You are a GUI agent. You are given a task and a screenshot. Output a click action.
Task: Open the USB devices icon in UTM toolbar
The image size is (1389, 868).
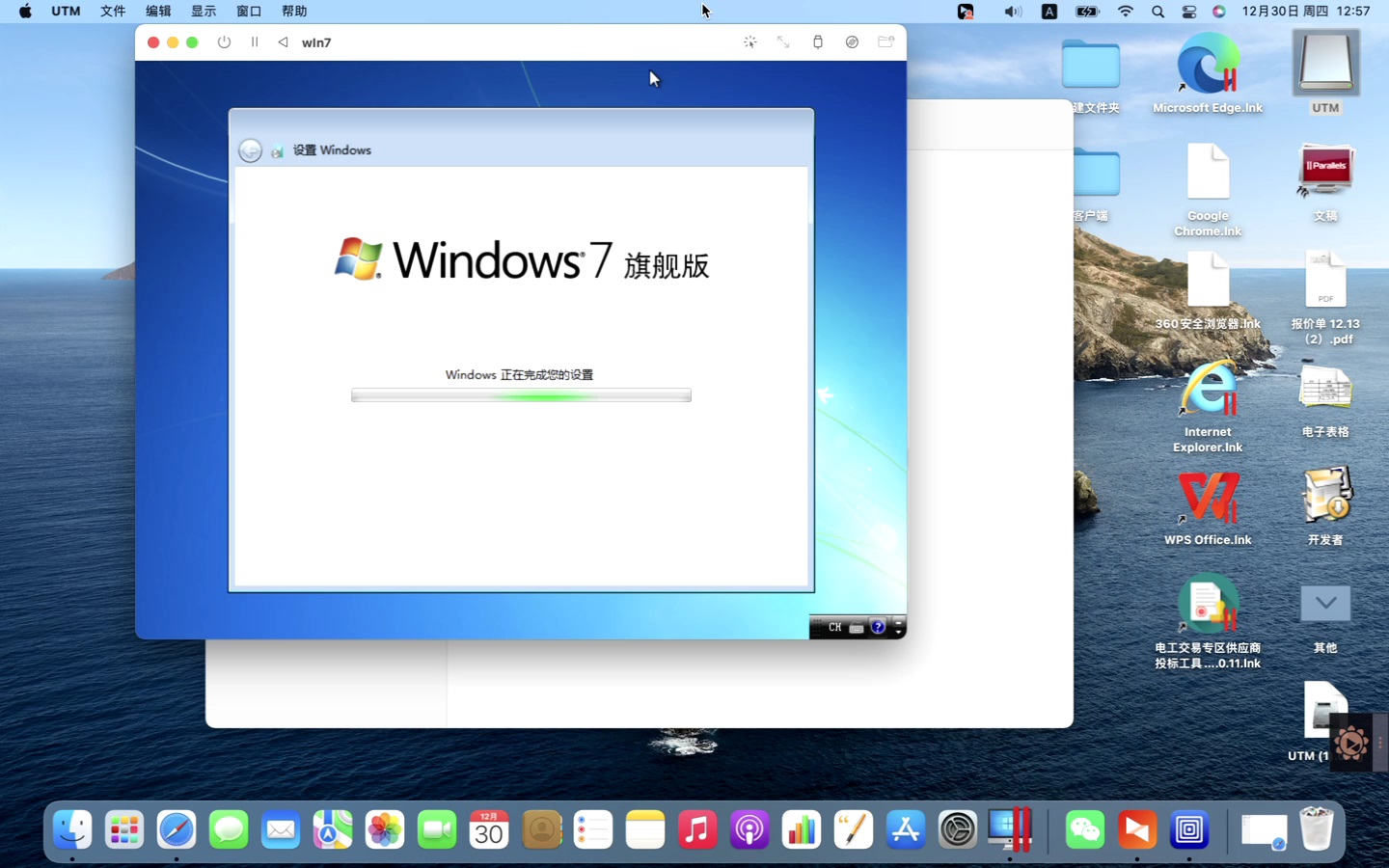tap(818, 42)
